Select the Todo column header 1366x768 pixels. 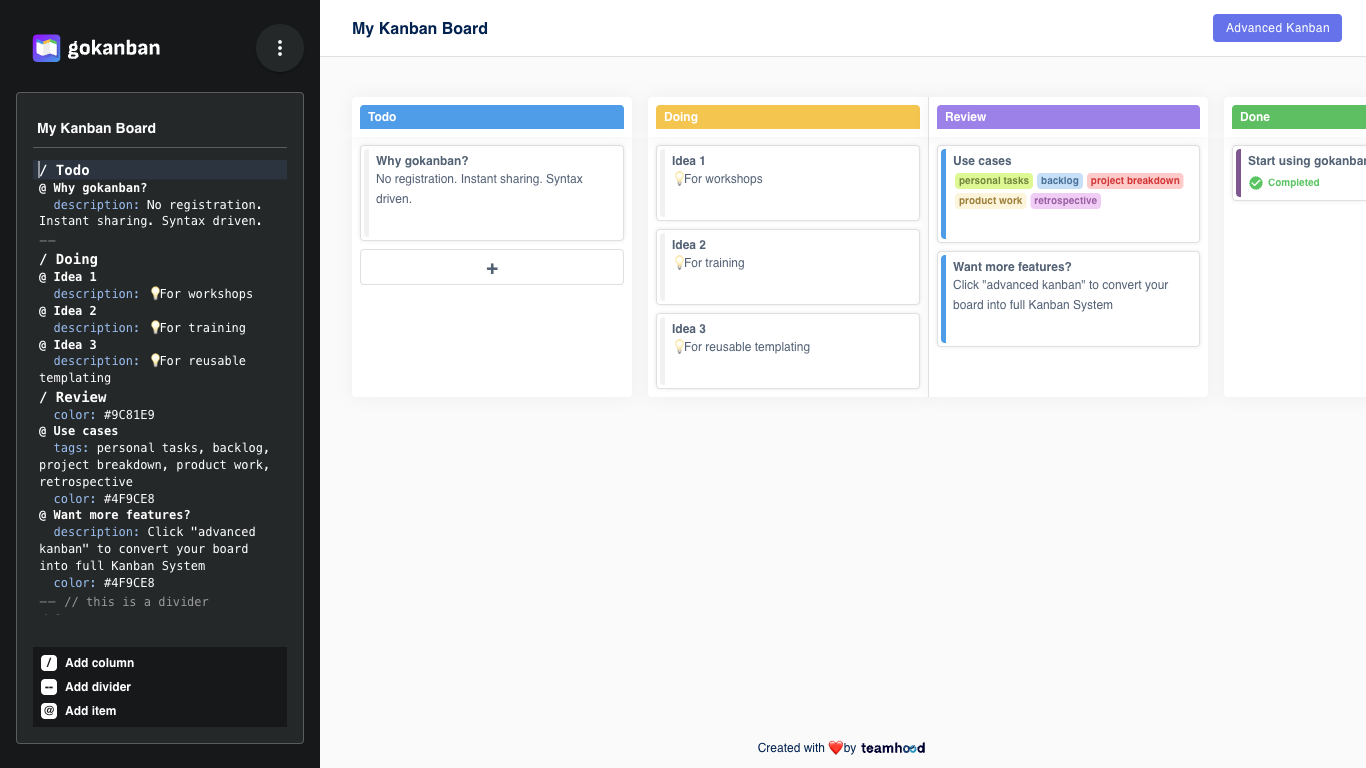tap(492, 117)
